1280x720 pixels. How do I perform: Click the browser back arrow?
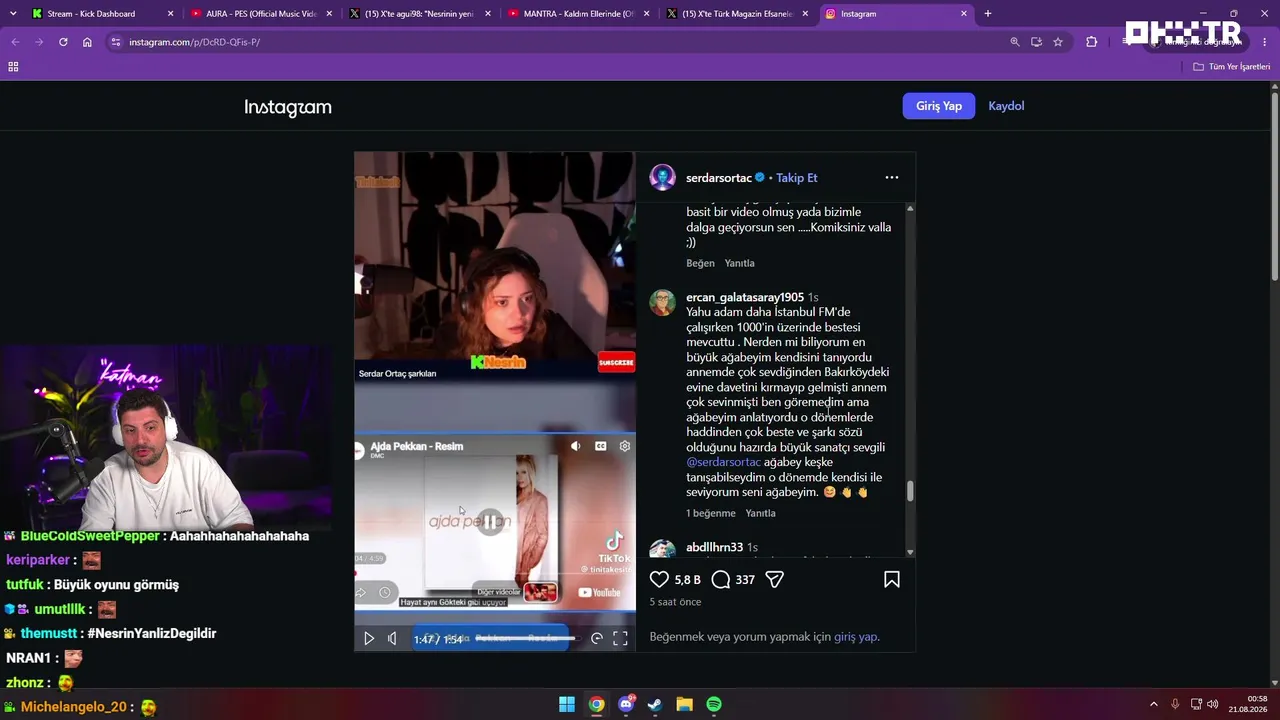[15, 42]
